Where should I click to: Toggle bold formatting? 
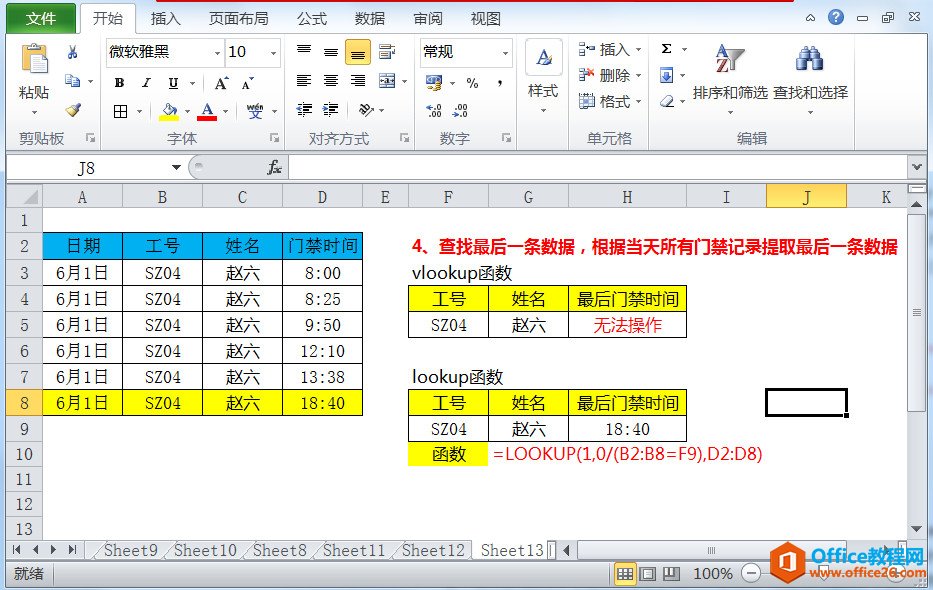click(x=120, y=83)
